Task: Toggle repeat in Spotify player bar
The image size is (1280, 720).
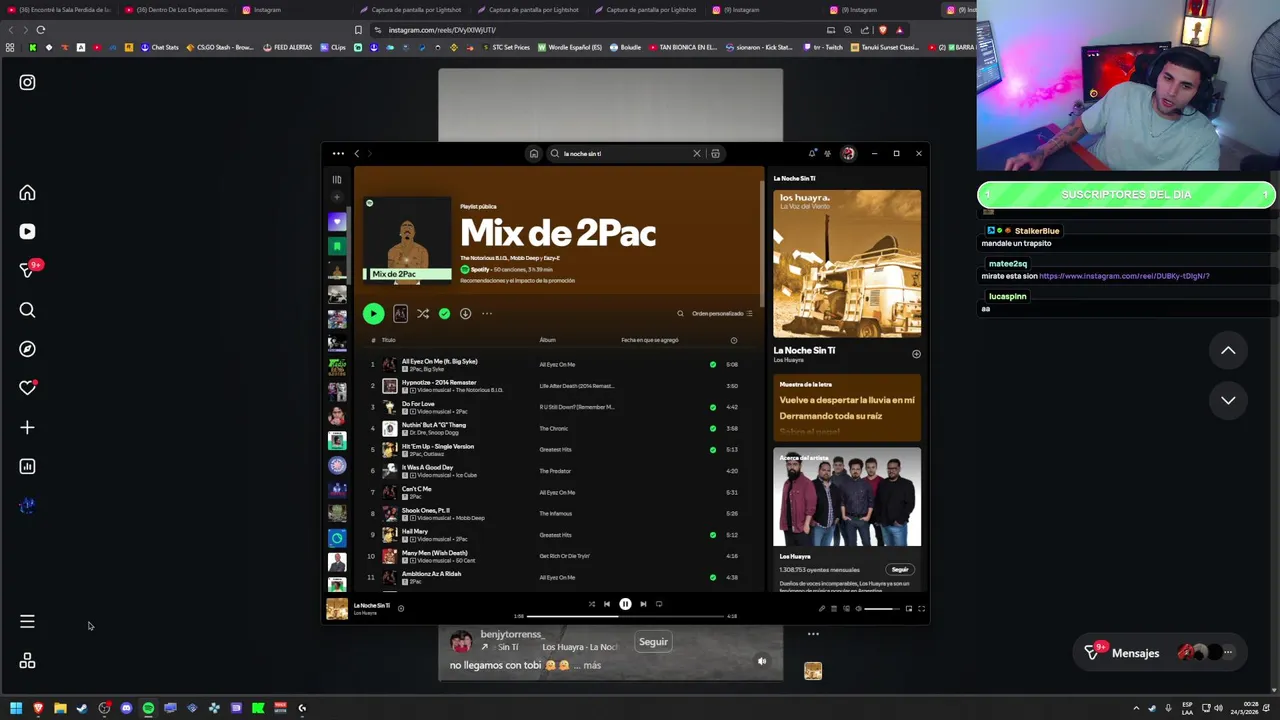Action: click(659, 604)
